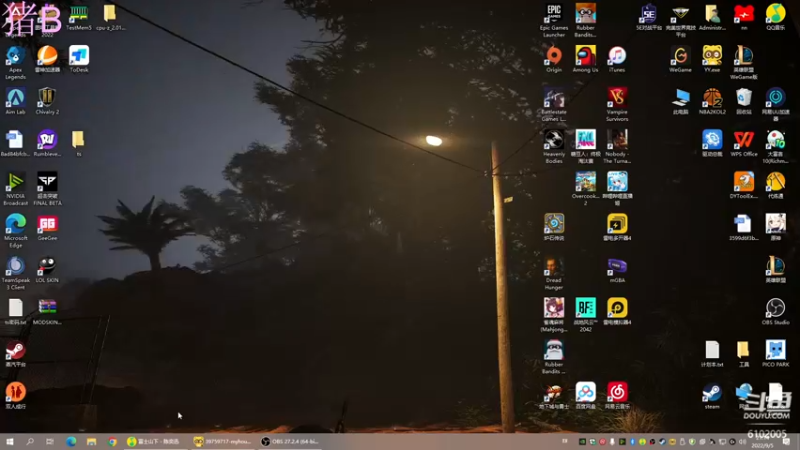Viewport: 800px width, 450px height.
Task: Switch to Chrome taskbar button
Action: coord(112,441)
